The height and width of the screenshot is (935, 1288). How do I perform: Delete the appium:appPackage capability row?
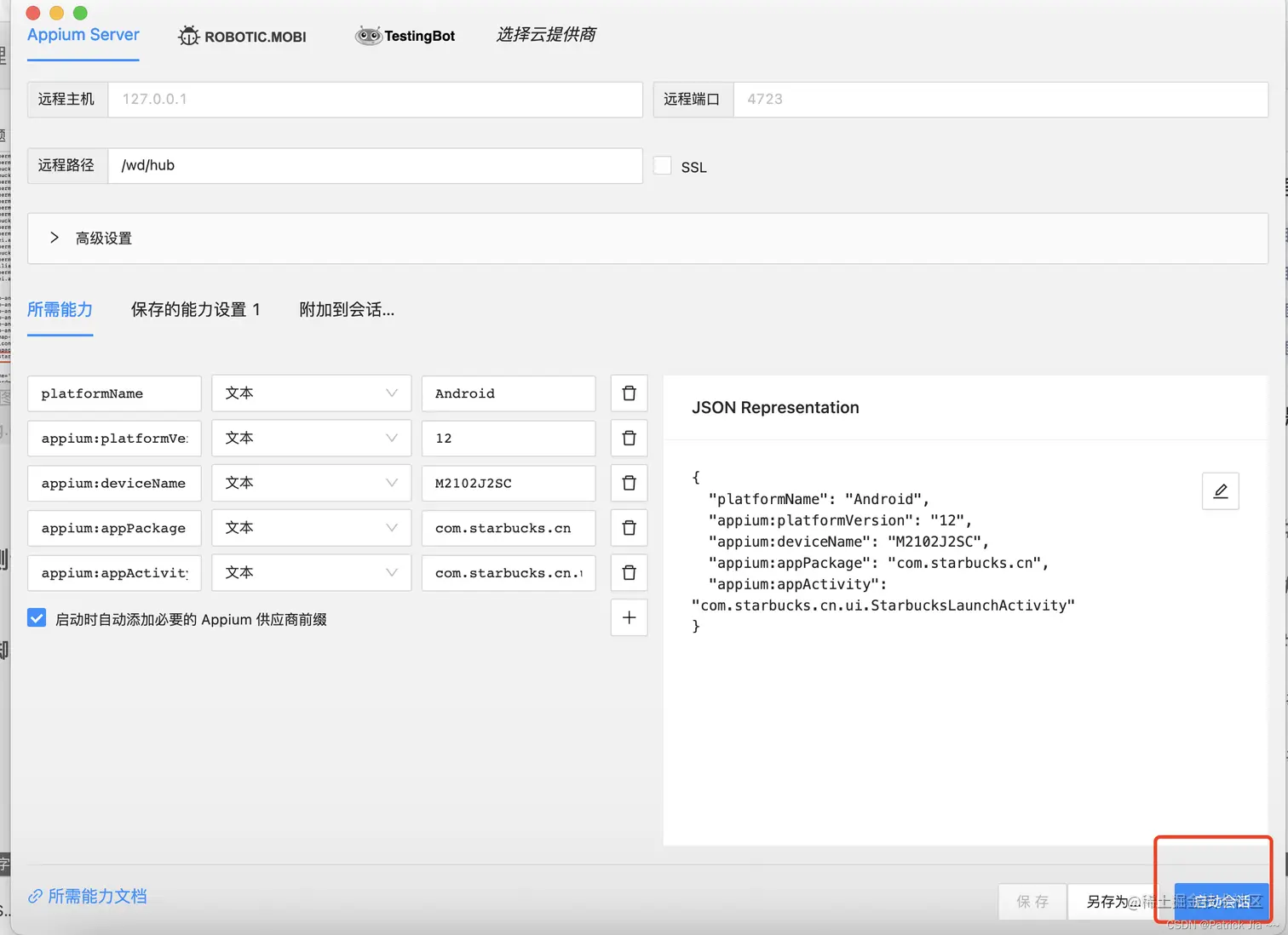click(x=629, y=528)
